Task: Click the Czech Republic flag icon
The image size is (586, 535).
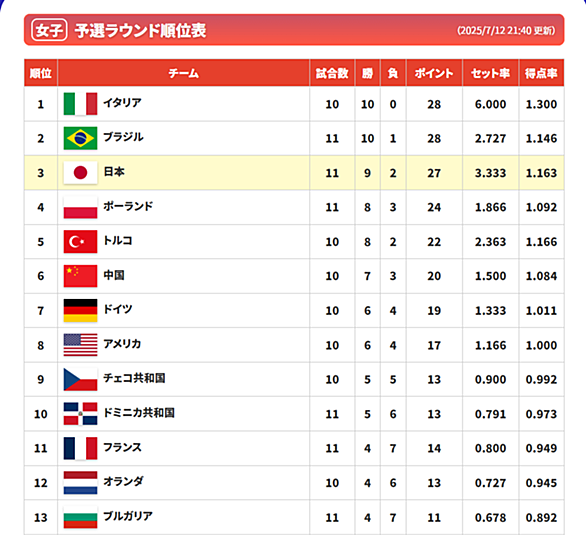Action: (80, 379)
